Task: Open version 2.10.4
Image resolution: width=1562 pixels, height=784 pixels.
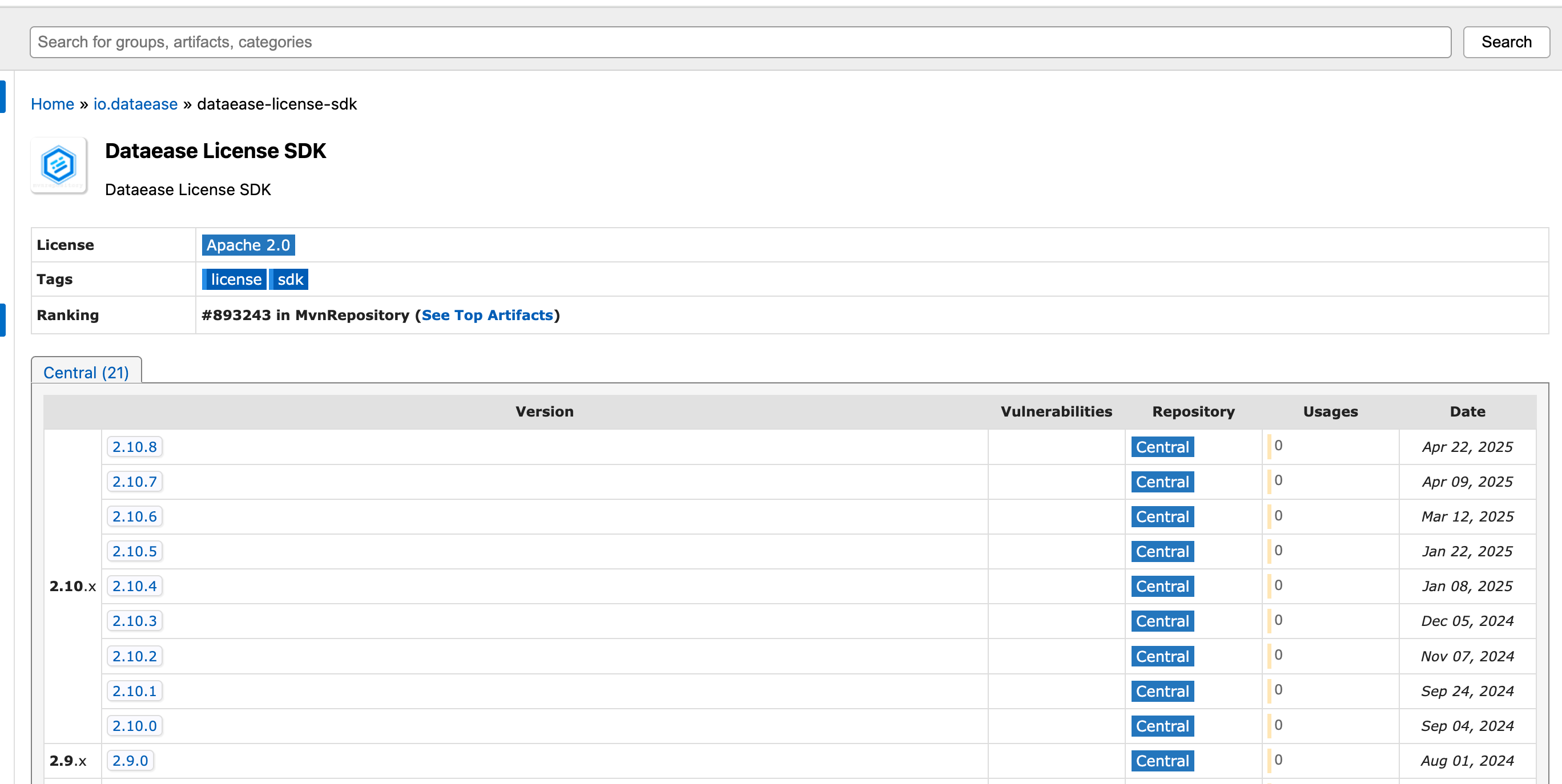Action: point(135,586)
